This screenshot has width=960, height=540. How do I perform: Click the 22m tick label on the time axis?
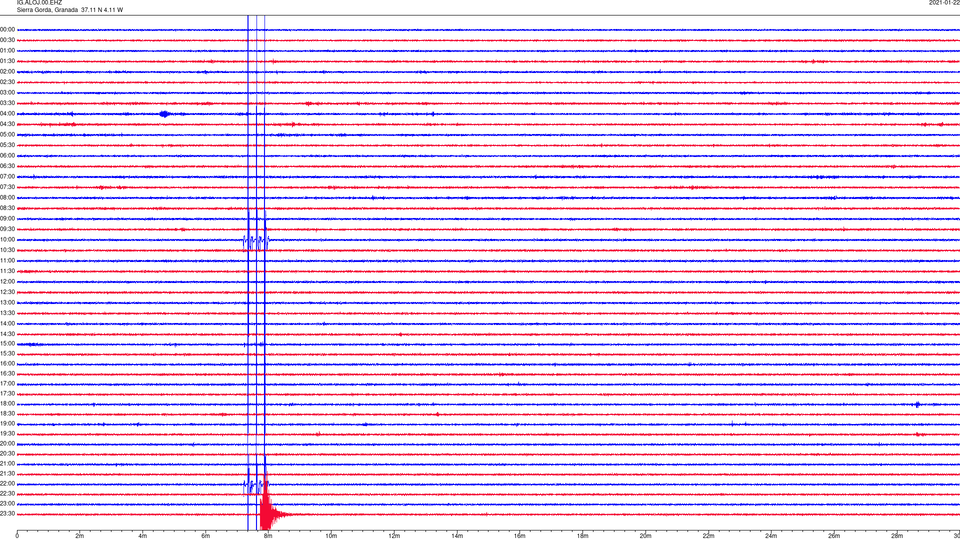[x=708, y=536]
